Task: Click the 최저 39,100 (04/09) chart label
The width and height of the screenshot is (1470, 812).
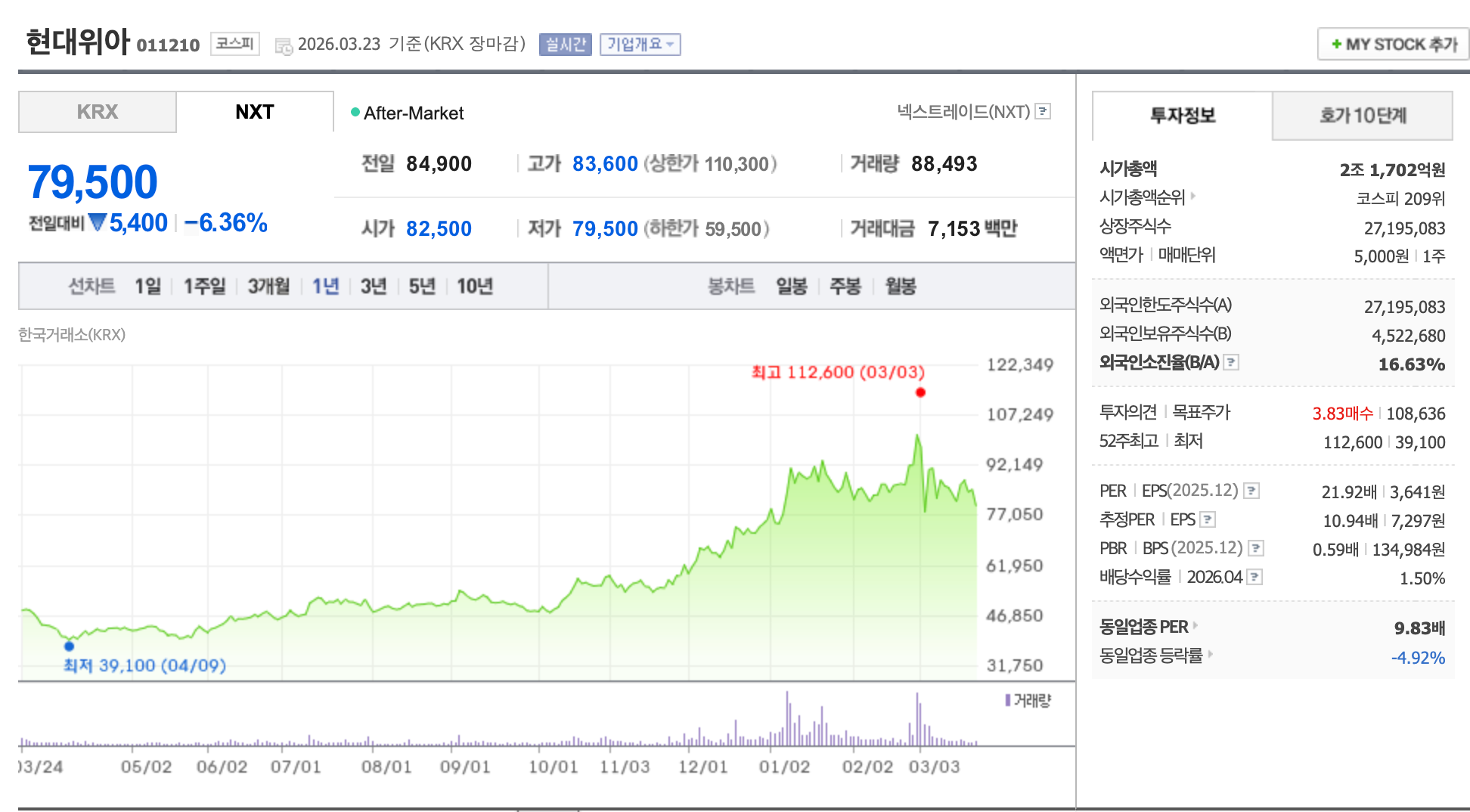Action: [144, 665]
